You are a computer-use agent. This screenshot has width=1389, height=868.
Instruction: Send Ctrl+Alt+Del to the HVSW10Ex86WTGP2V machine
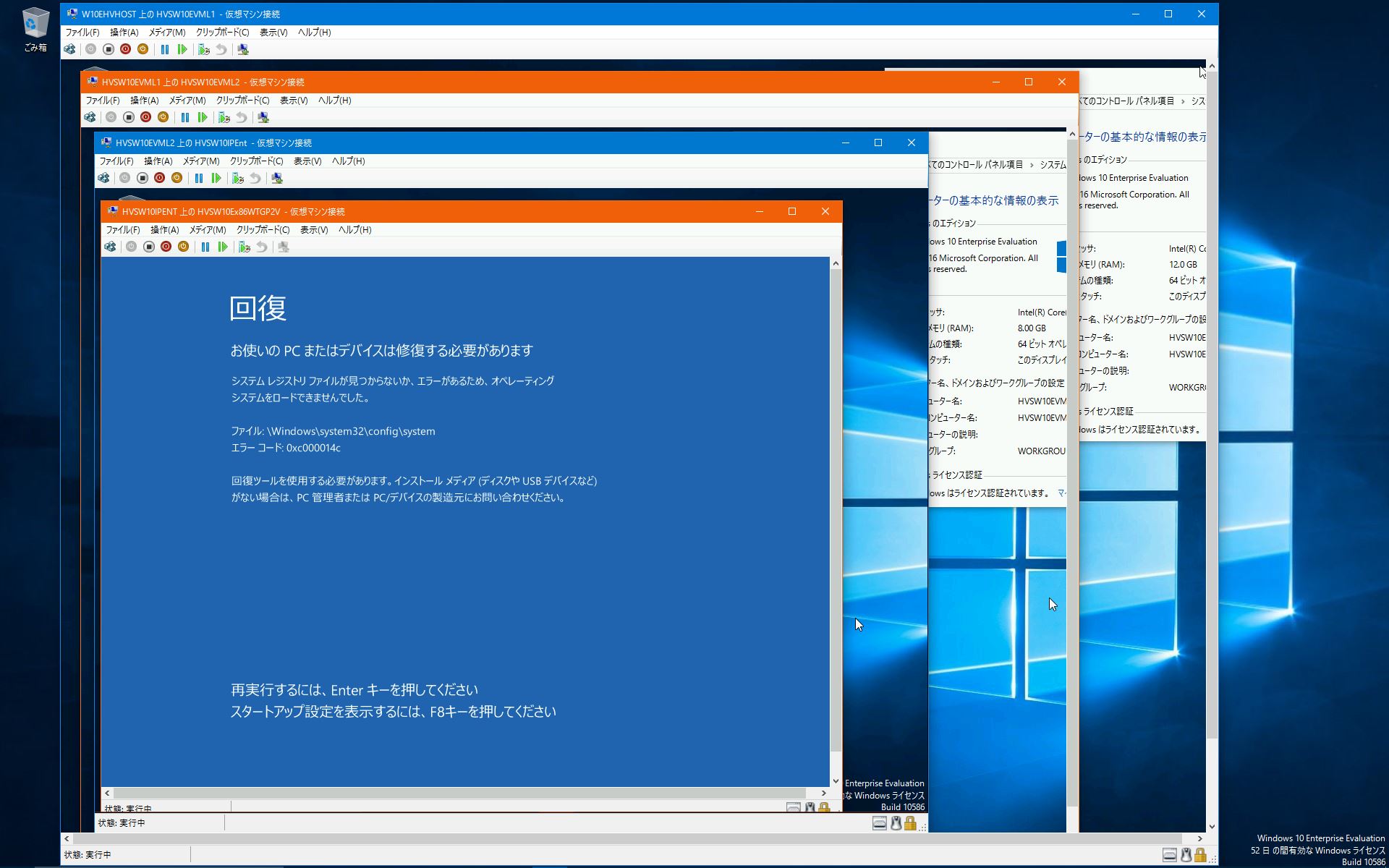pos(110,247)
